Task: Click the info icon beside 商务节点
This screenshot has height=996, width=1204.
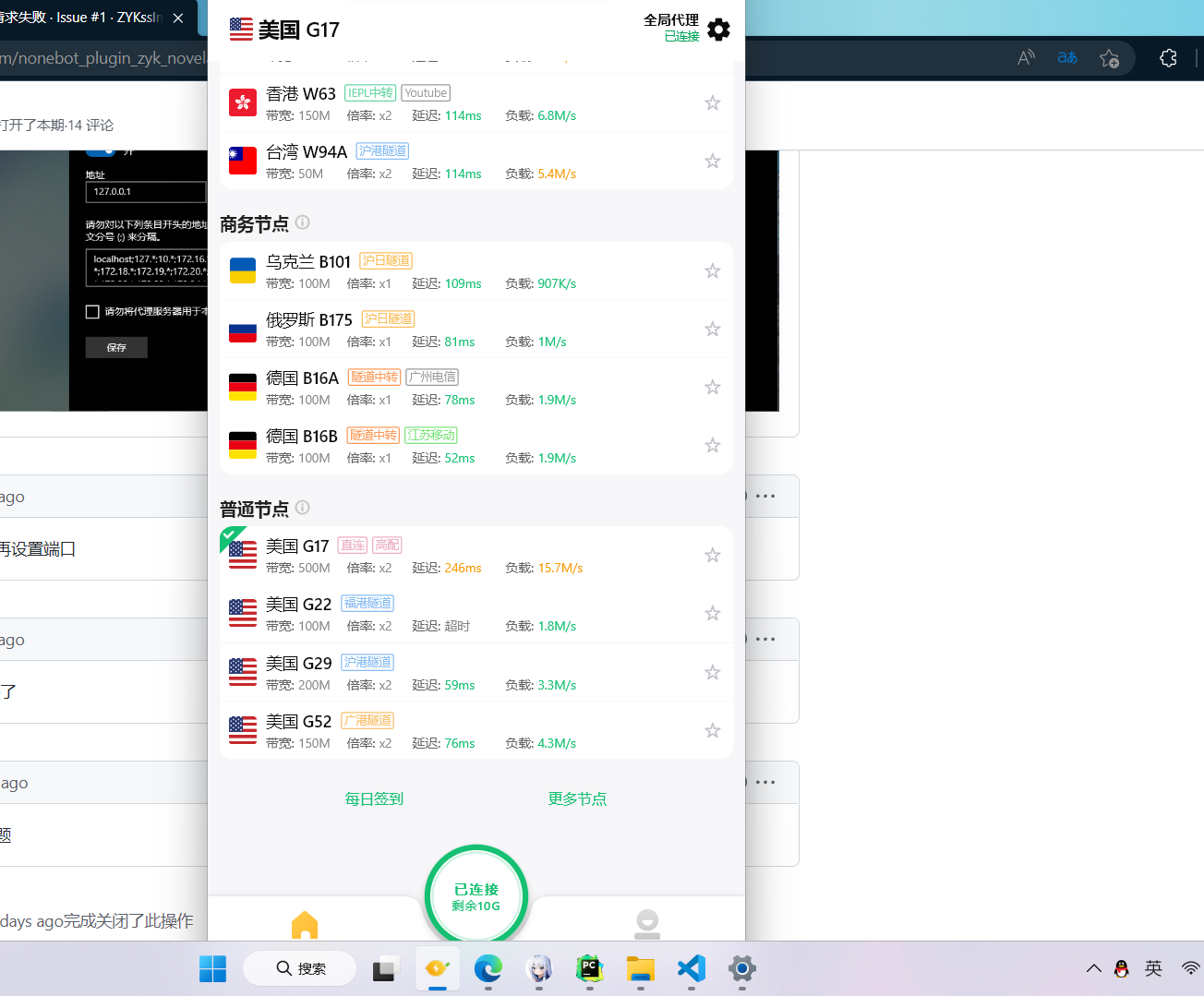Action: coord(303,223)
